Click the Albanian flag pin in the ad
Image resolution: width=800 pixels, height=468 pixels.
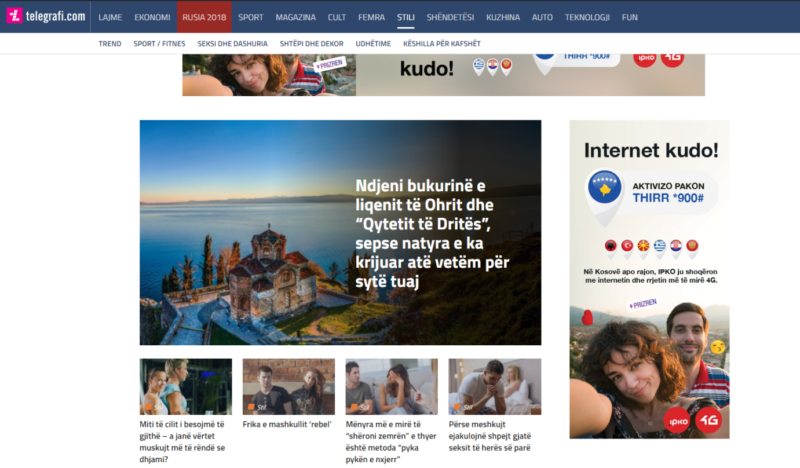pyautogui.click(x=611, y=247)
